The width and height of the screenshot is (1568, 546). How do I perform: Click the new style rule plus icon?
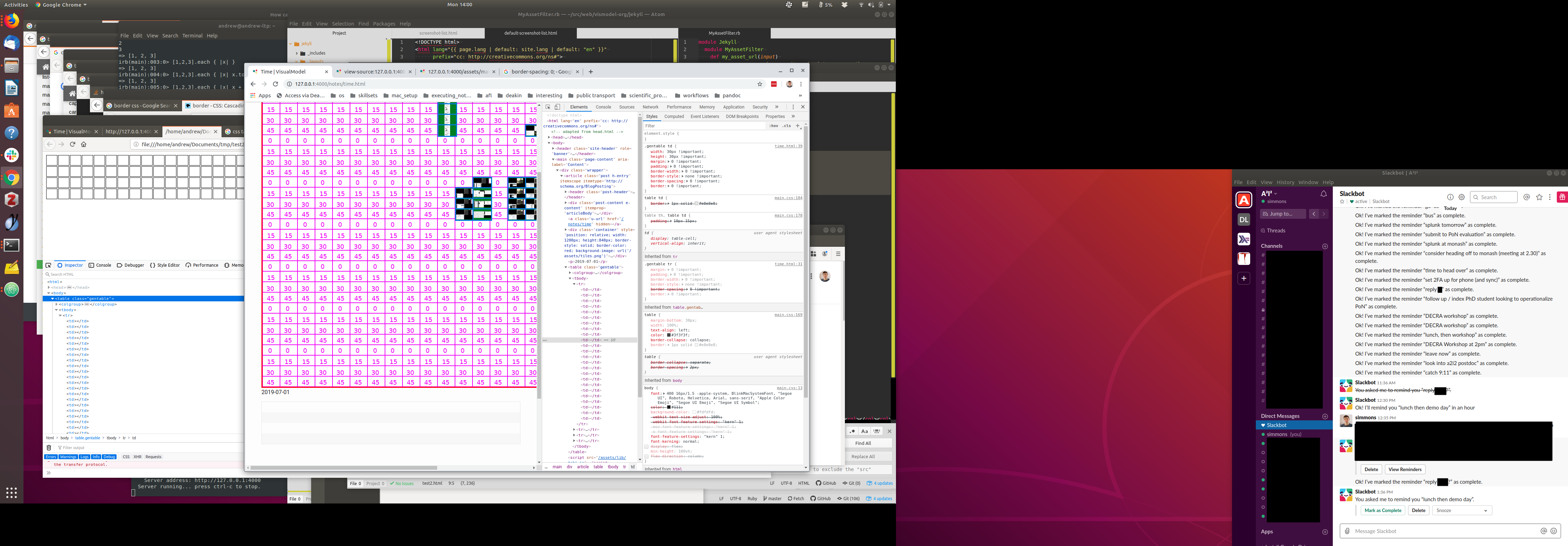coord(798,126)
